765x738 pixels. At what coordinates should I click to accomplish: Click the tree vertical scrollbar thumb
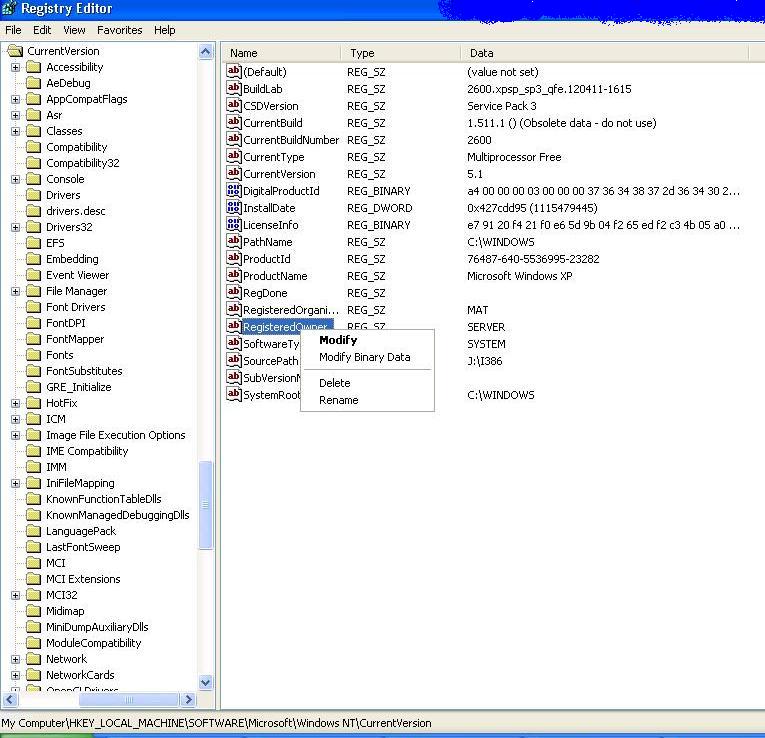point(206,505)
